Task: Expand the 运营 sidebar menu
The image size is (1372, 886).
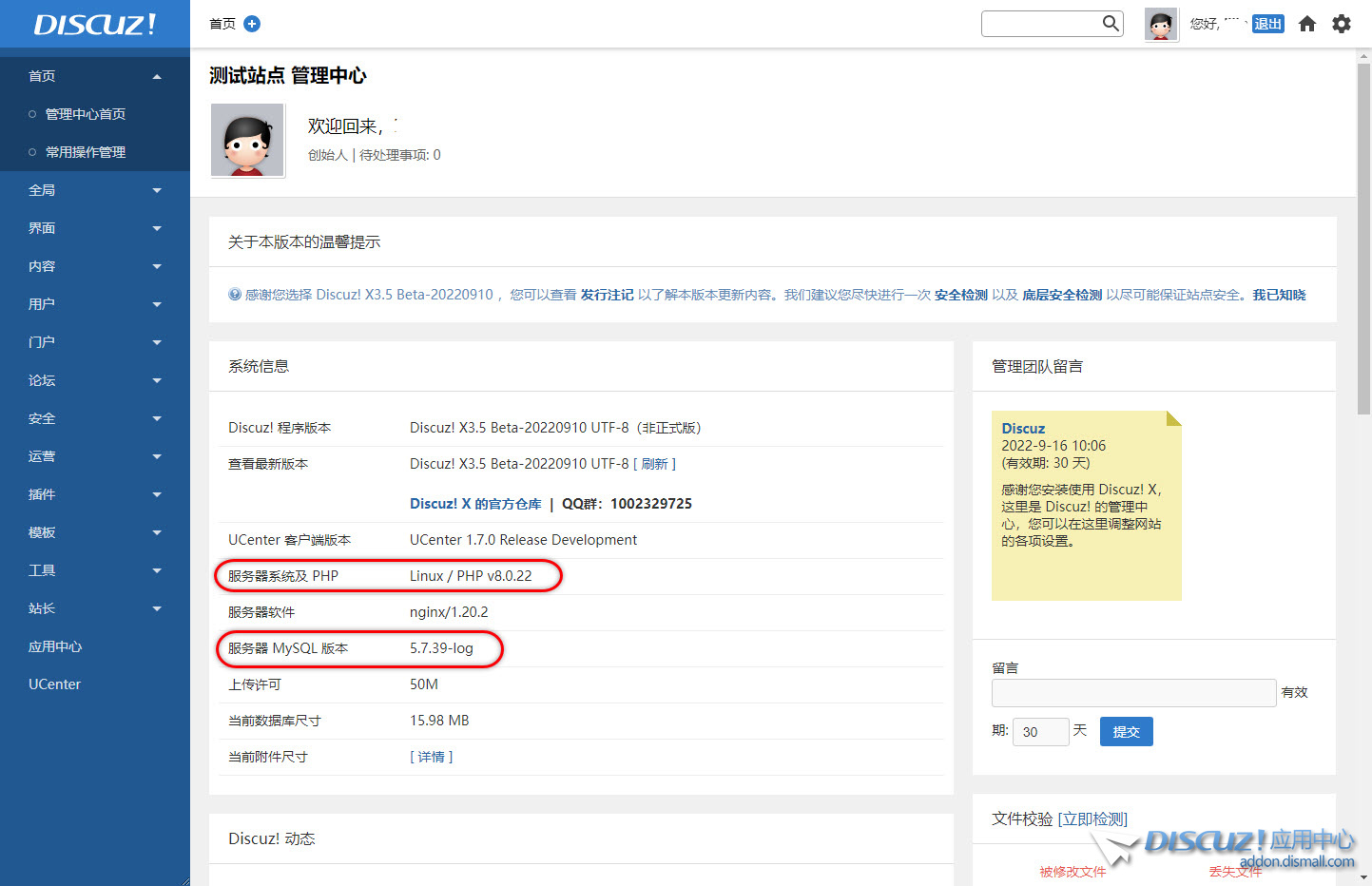Action: click(x=95, y=456)
